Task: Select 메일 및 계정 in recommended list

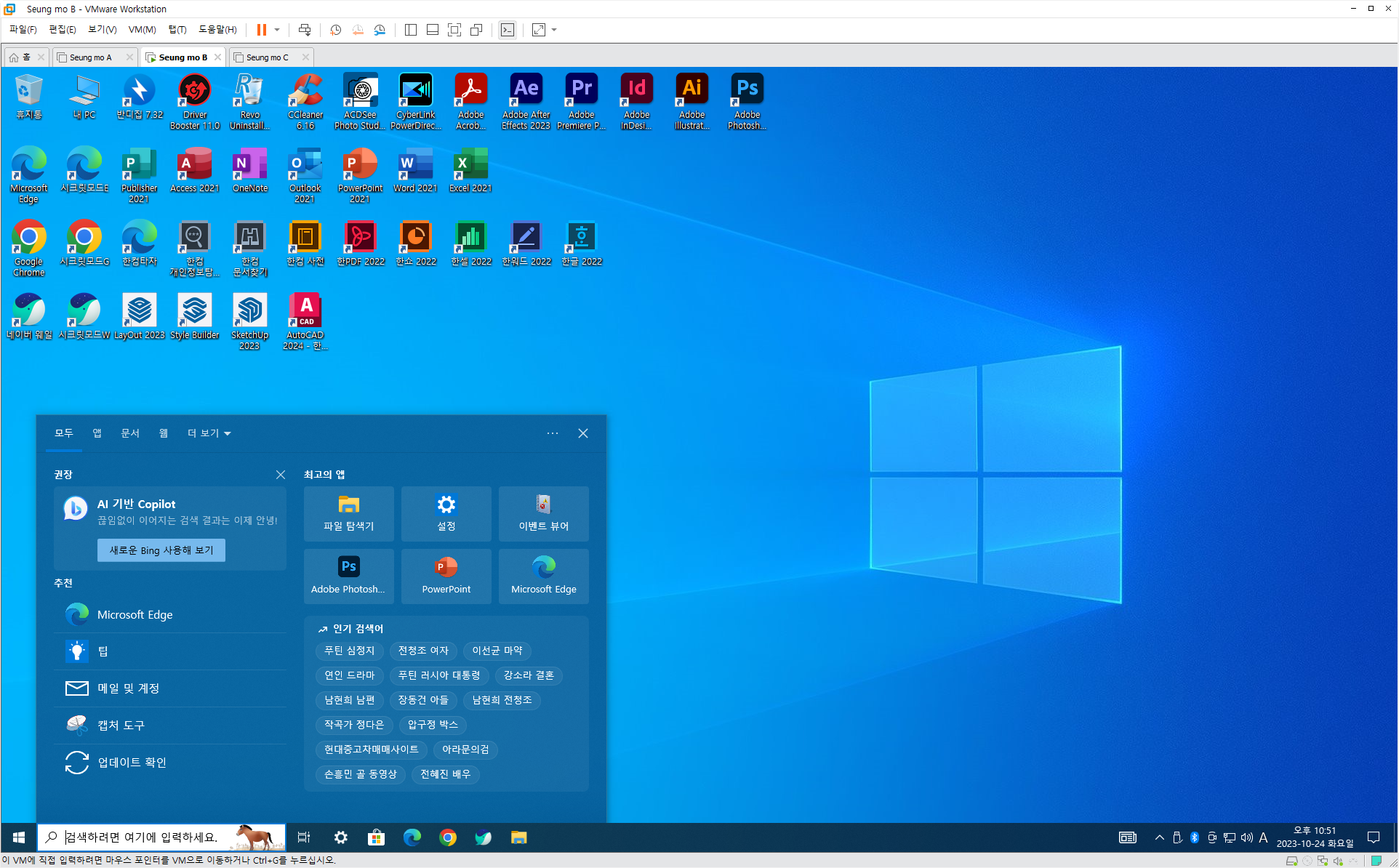Action: point(170,688)
